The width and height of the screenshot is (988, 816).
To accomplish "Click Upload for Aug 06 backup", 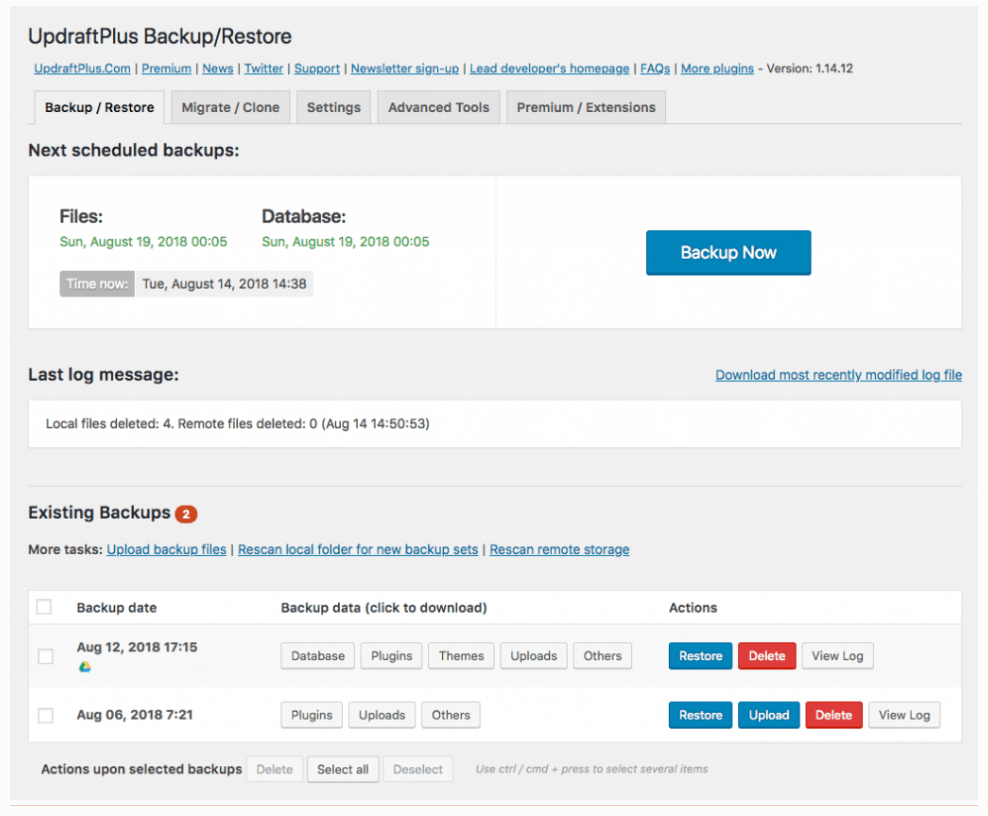I will click(x=769, y=715).
